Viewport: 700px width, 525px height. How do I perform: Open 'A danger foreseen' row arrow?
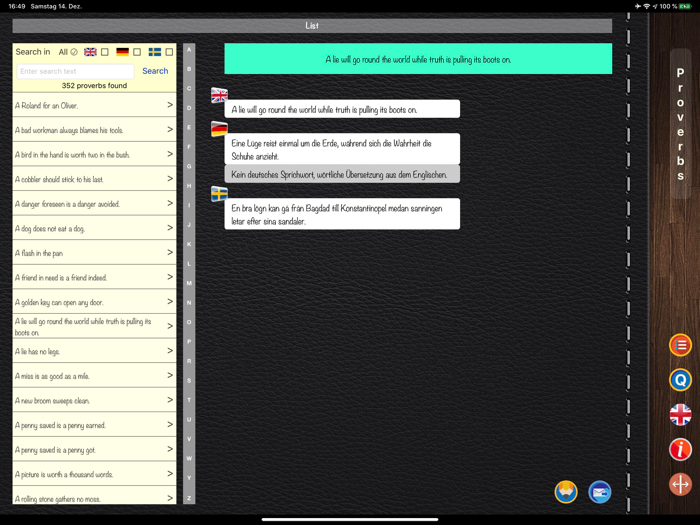click(x=170, y=203)
